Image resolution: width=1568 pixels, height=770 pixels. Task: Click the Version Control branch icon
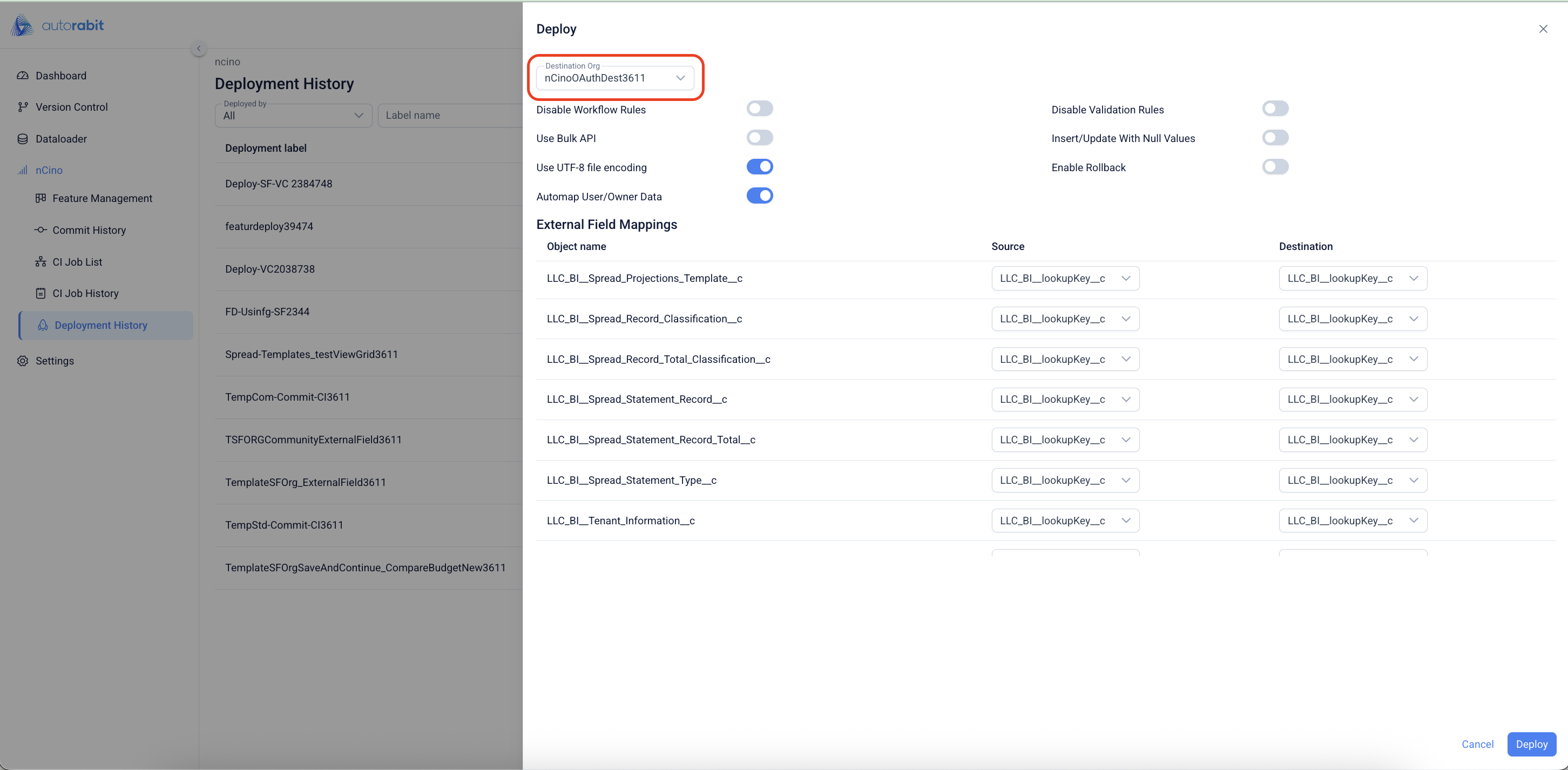23,107
